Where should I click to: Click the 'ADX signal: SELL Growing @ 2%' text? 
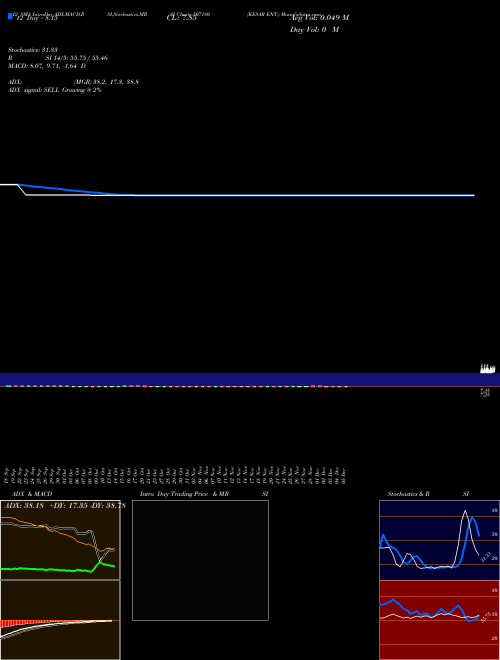click(55, 90)
